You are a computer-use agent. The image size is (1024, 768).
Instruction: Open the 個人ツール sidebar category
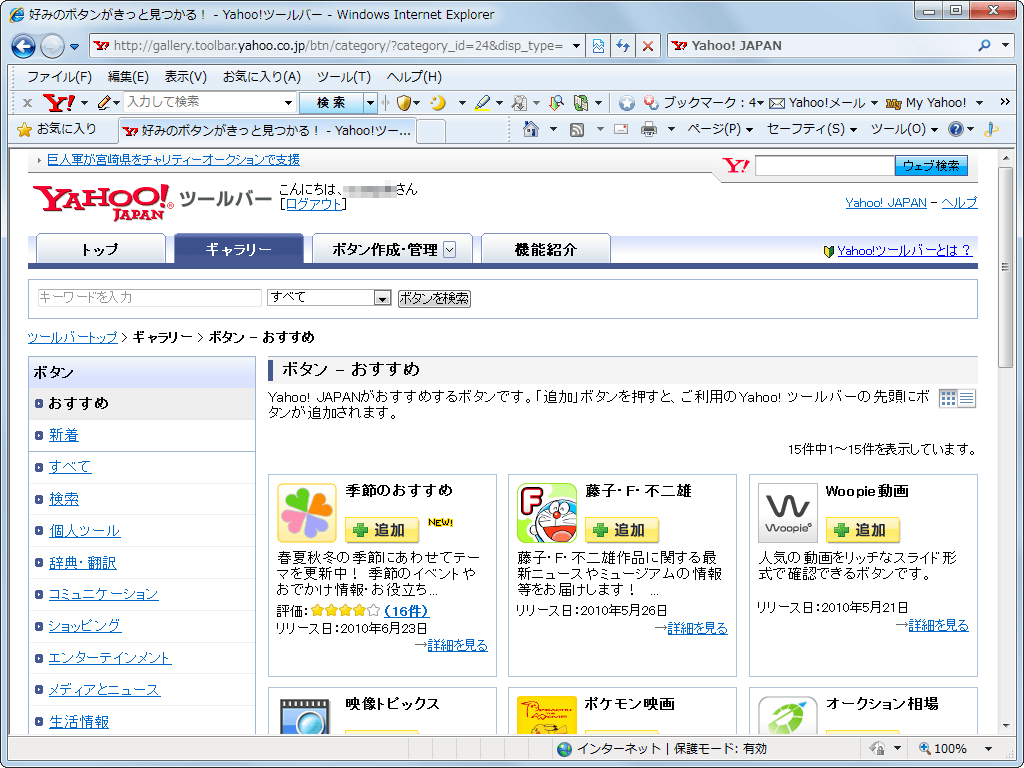[85, 530]
